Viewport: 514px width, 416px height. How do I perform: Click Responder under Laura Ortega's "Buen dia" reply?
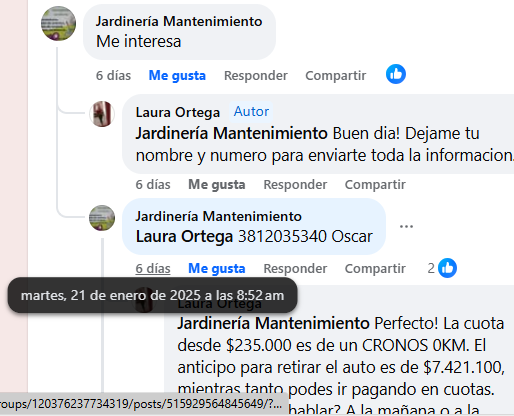pos(295,184)
